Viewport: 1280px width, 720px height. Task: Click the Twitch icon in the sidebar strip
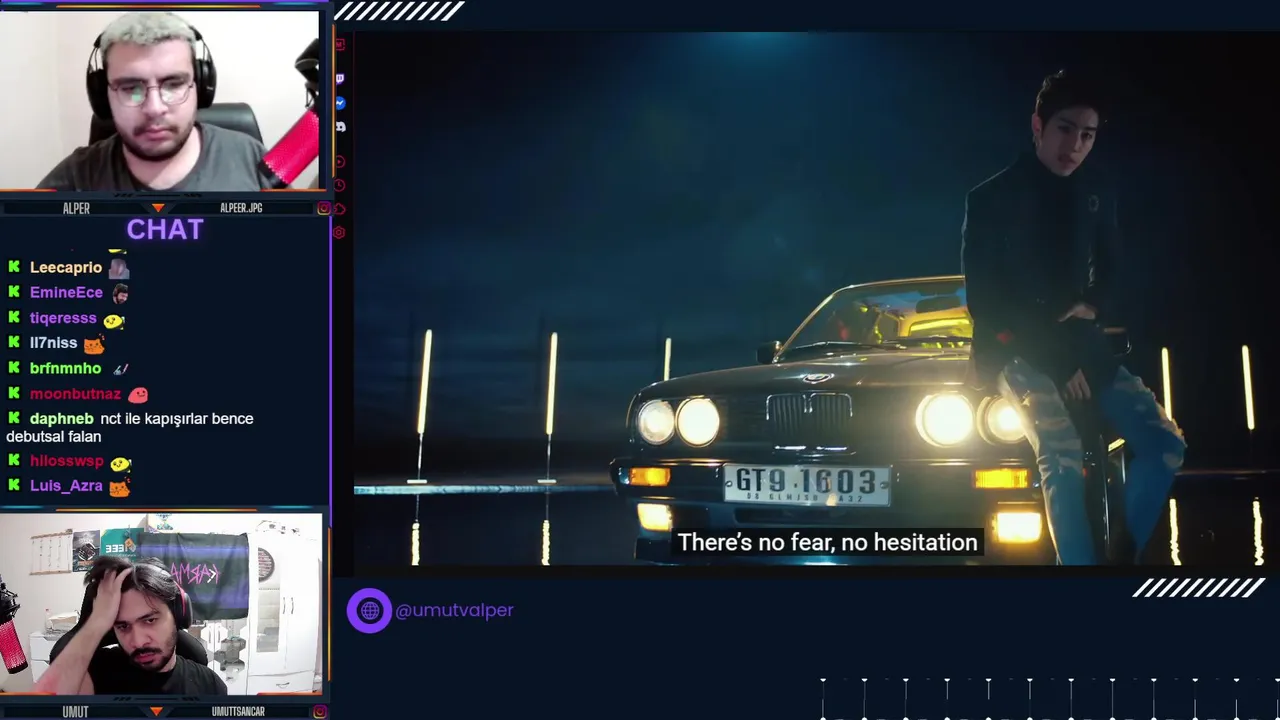(340, 78)
